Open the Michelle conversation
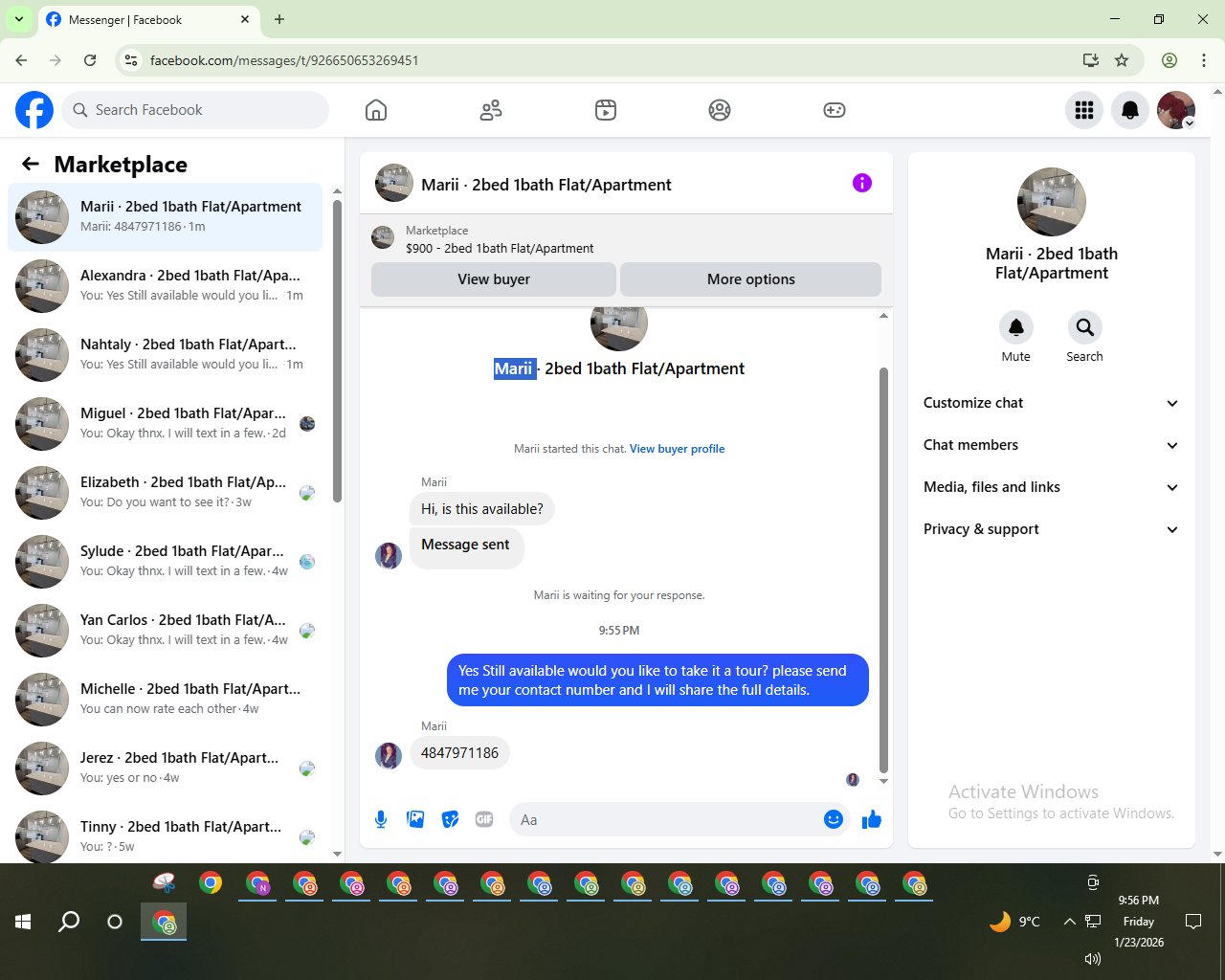 165,700
